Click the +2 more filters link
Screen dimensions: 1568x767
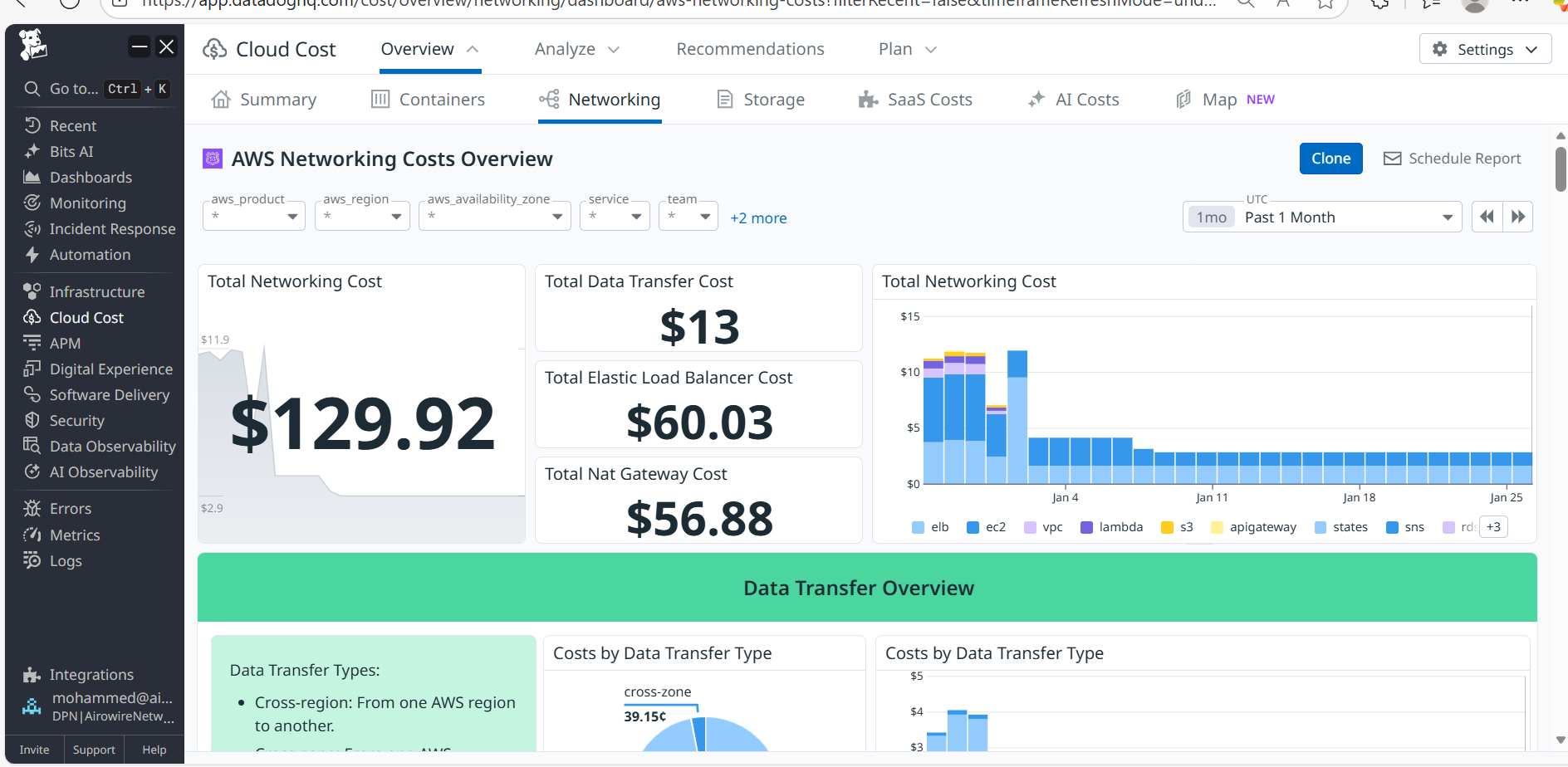[758, 218]
